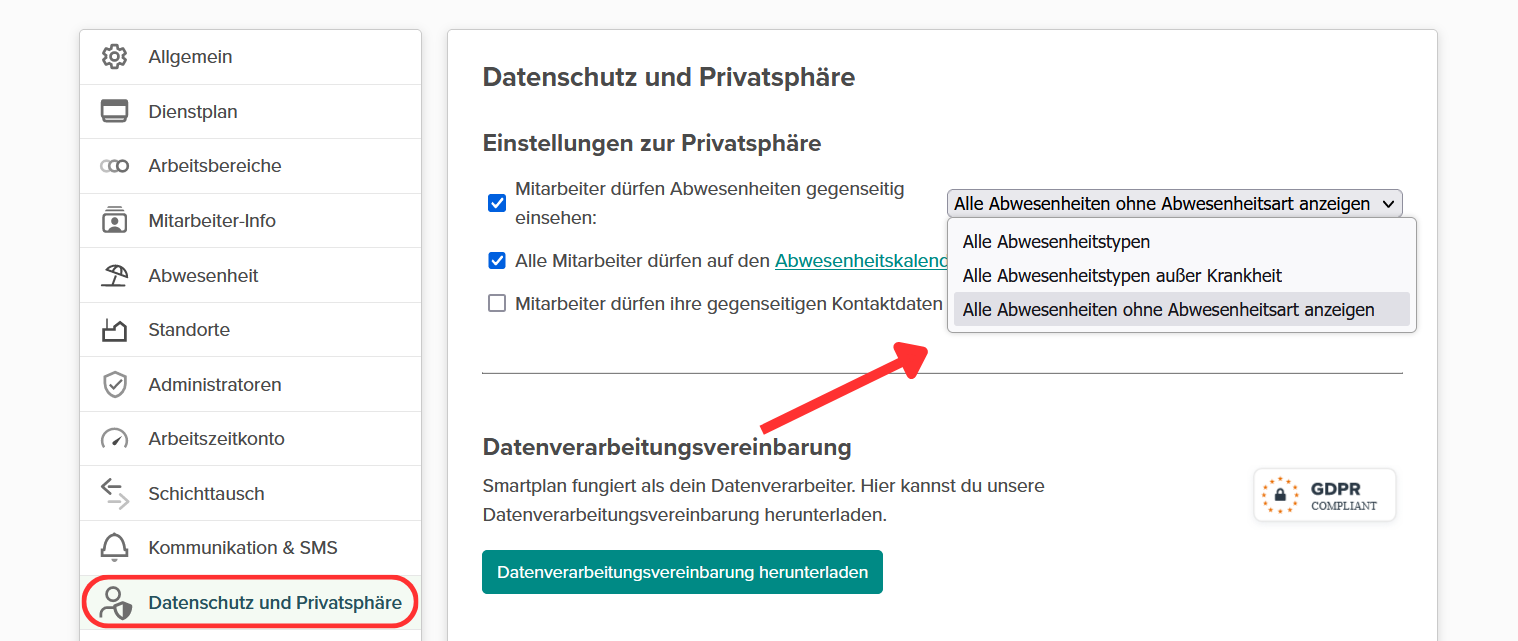Uncheck employees may view each other's absences
This screenshot has width=1518, height=641.
click(497, 203)
